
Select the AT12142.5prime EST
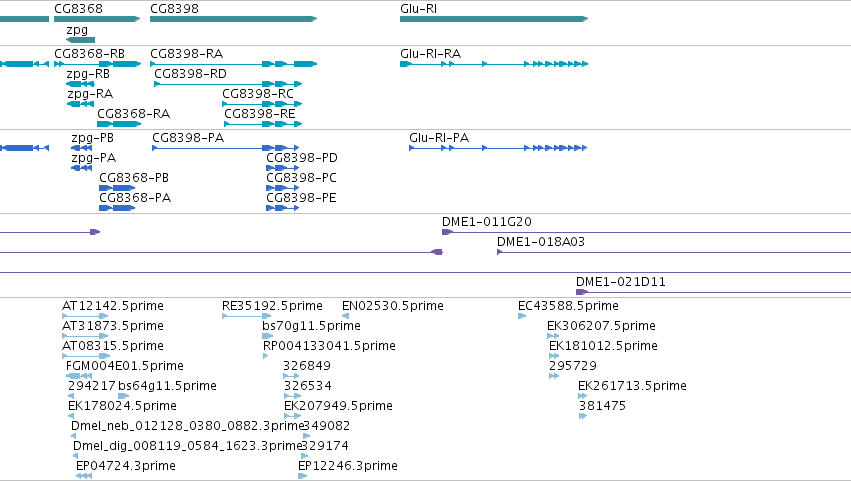tap(85, 316)
